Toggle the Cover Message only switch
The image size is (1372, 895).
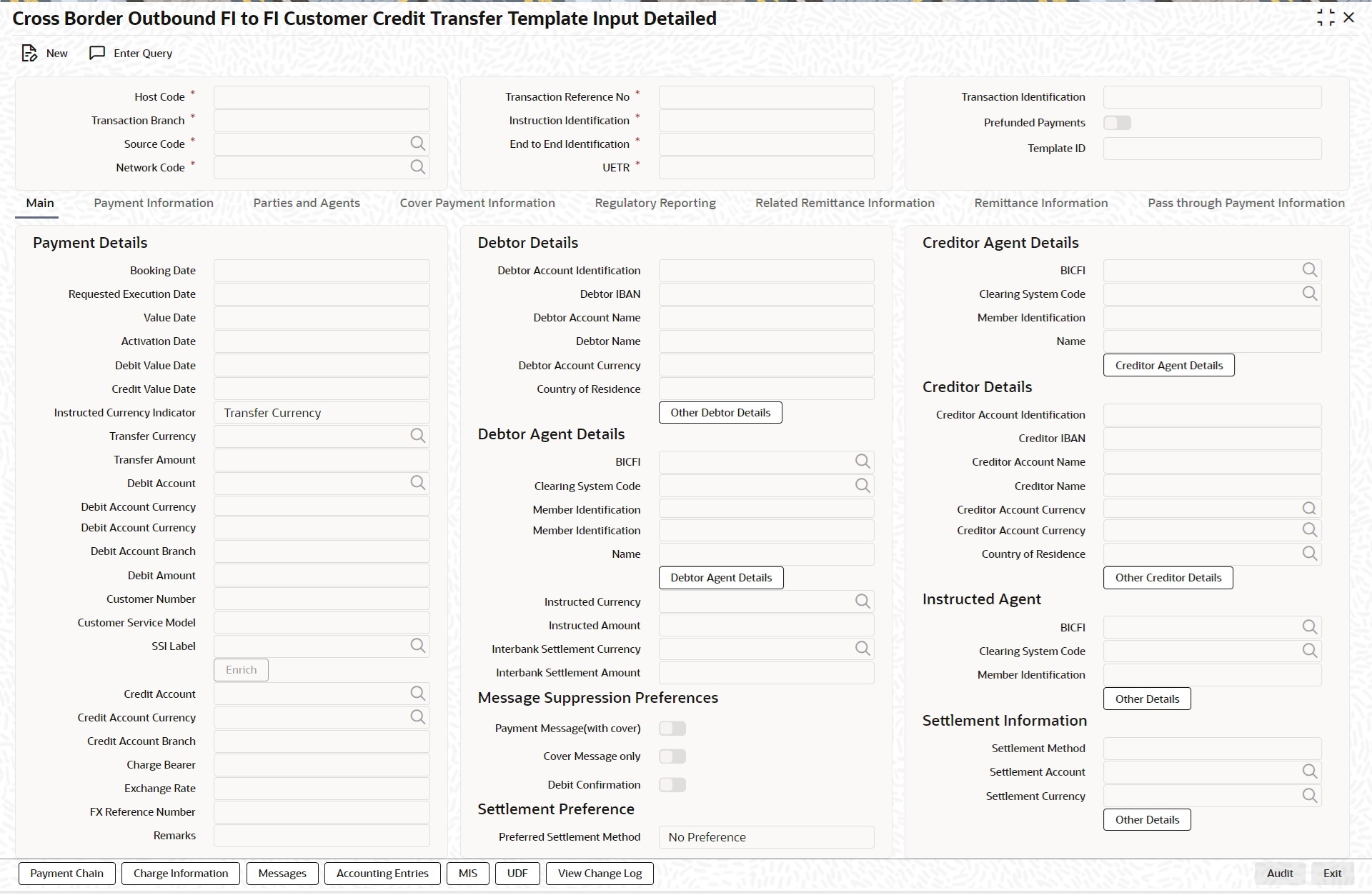tap(672, 756)
